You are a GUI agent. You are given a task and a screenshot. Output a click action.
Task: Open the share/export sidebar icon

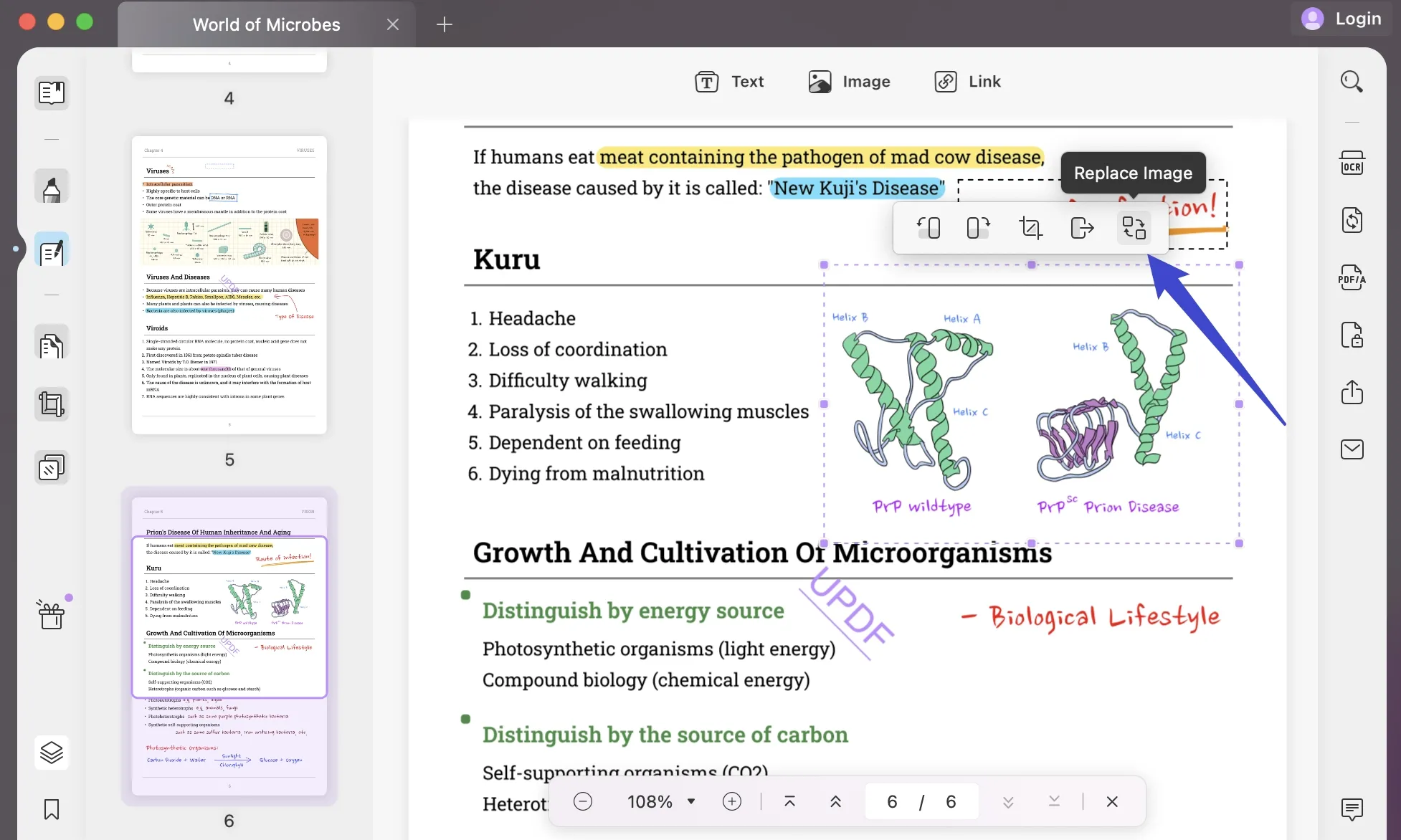(x=1352, y=391)
